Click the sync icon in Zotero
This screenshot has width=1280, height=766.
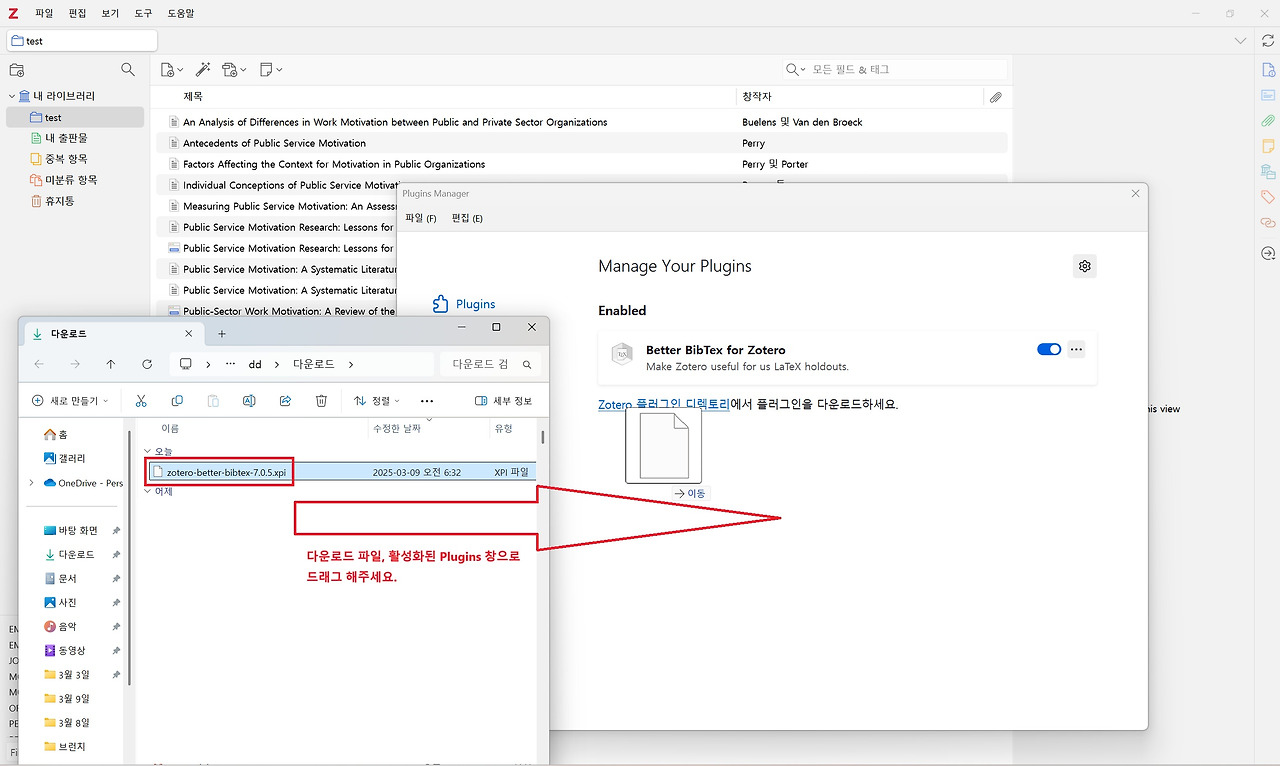(1268, 40)
